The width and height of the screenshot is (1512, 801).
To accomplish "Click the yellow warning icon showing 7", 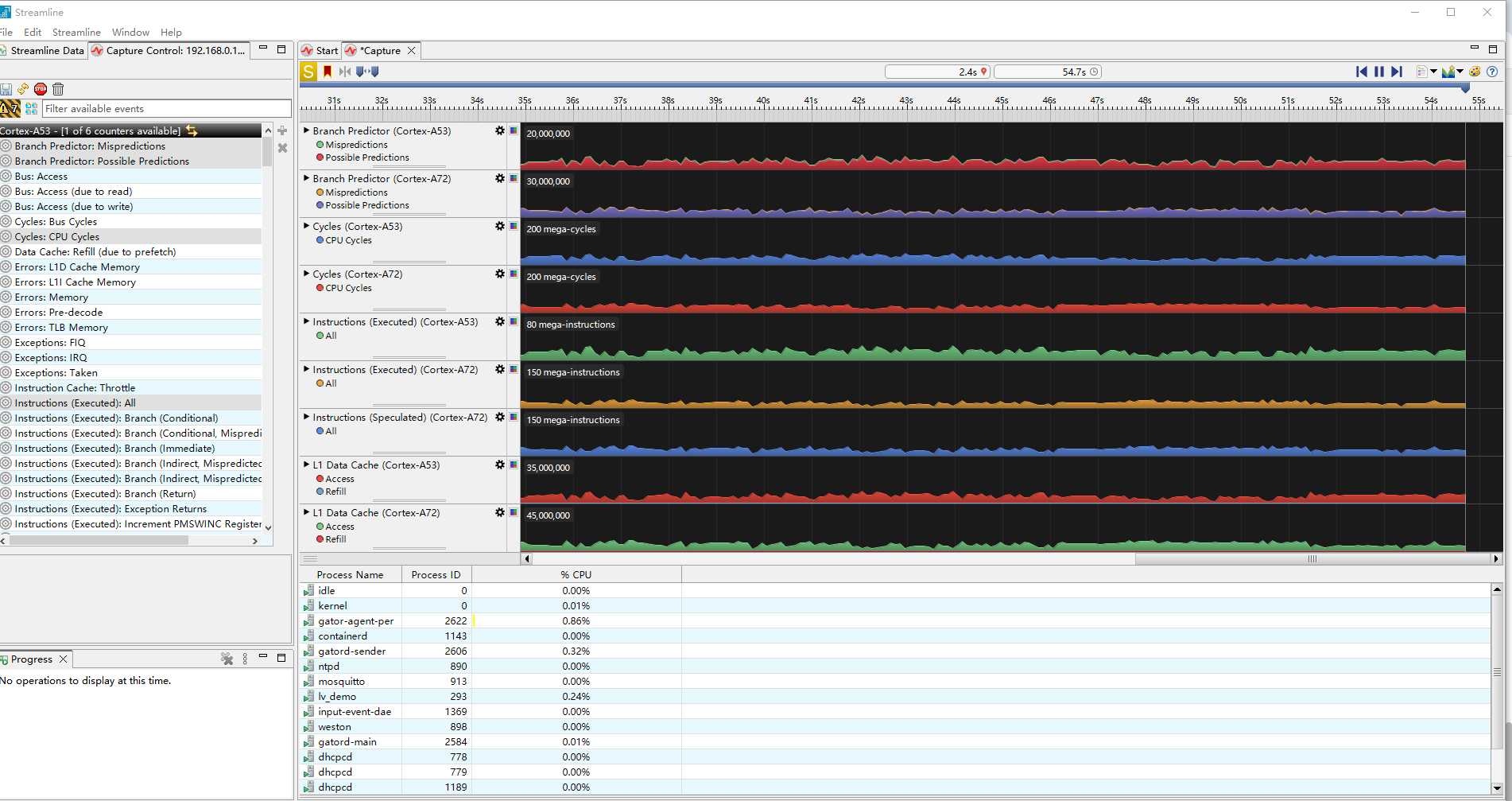I will [x=10, y=109].
